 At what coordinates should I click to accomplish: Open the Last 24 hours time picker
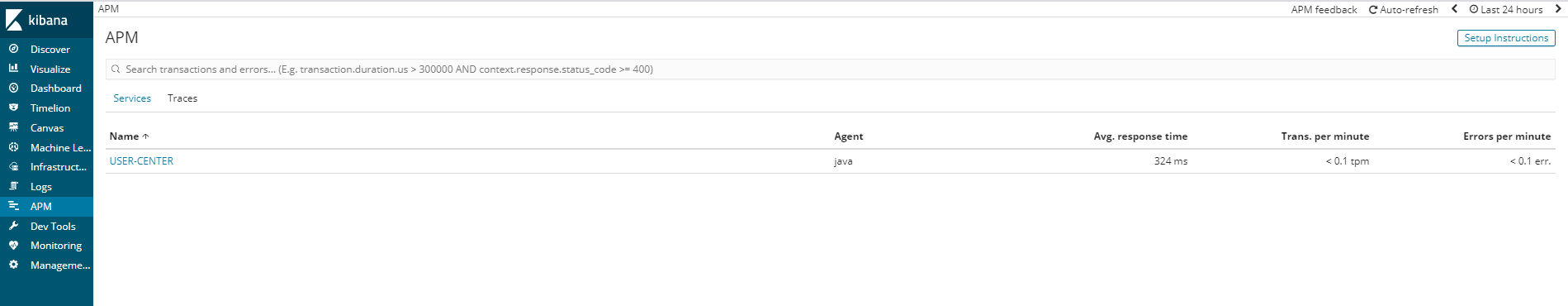pos(1506,10)
